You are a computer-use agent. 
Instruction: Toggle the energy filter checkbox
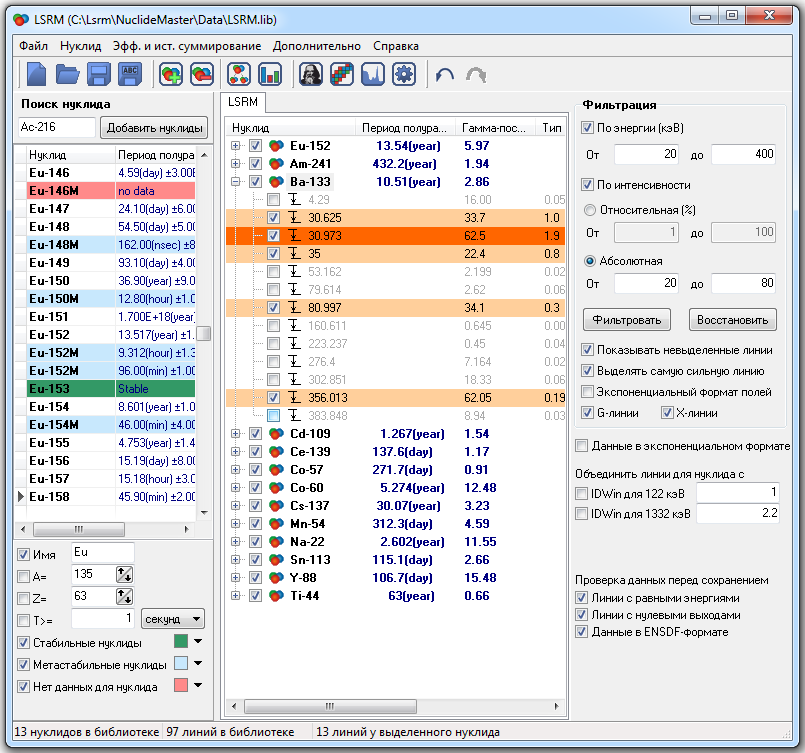click(x=588, y=128)
